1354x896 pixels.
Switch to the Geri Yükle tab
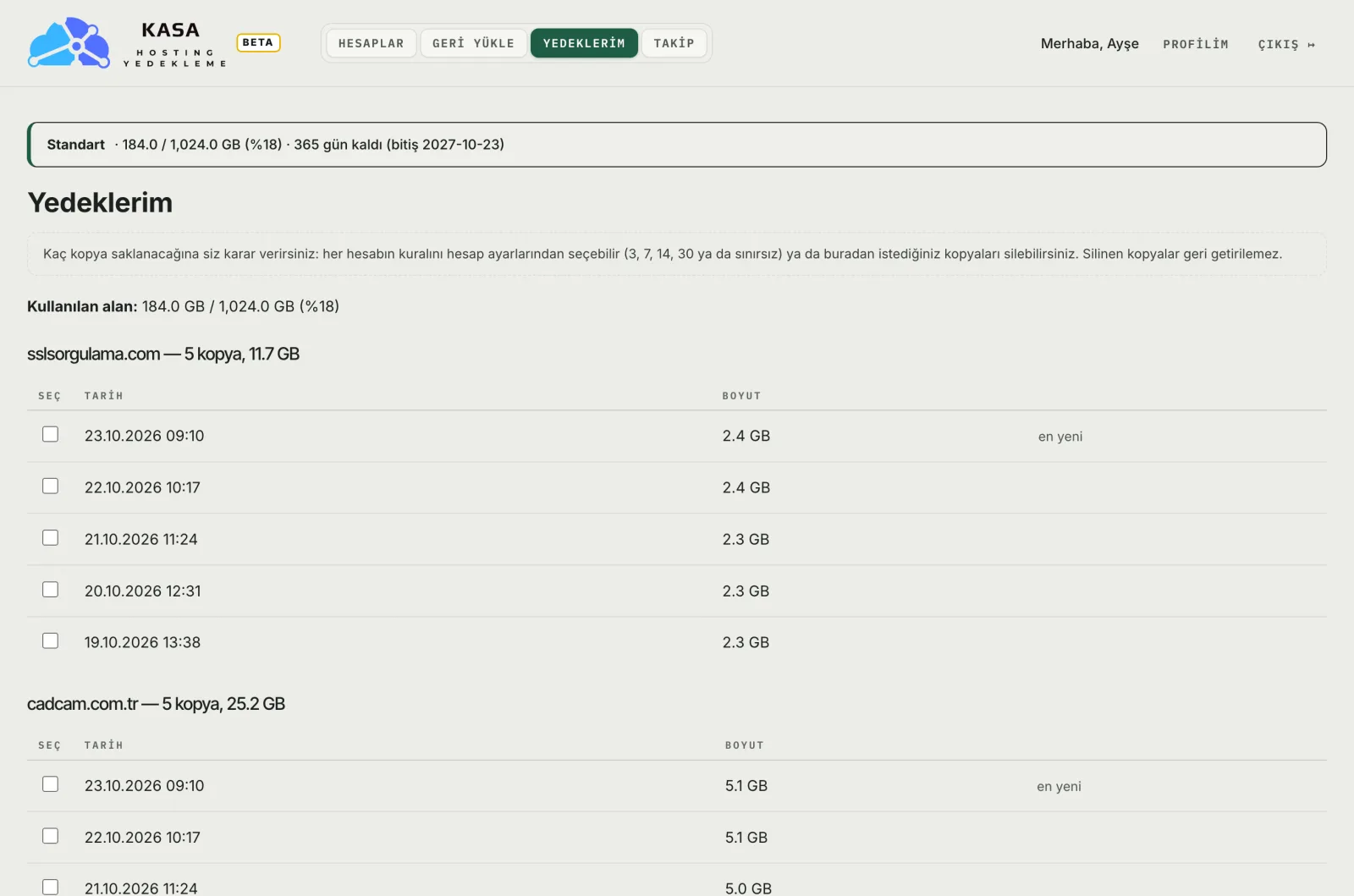pos(473,43)
